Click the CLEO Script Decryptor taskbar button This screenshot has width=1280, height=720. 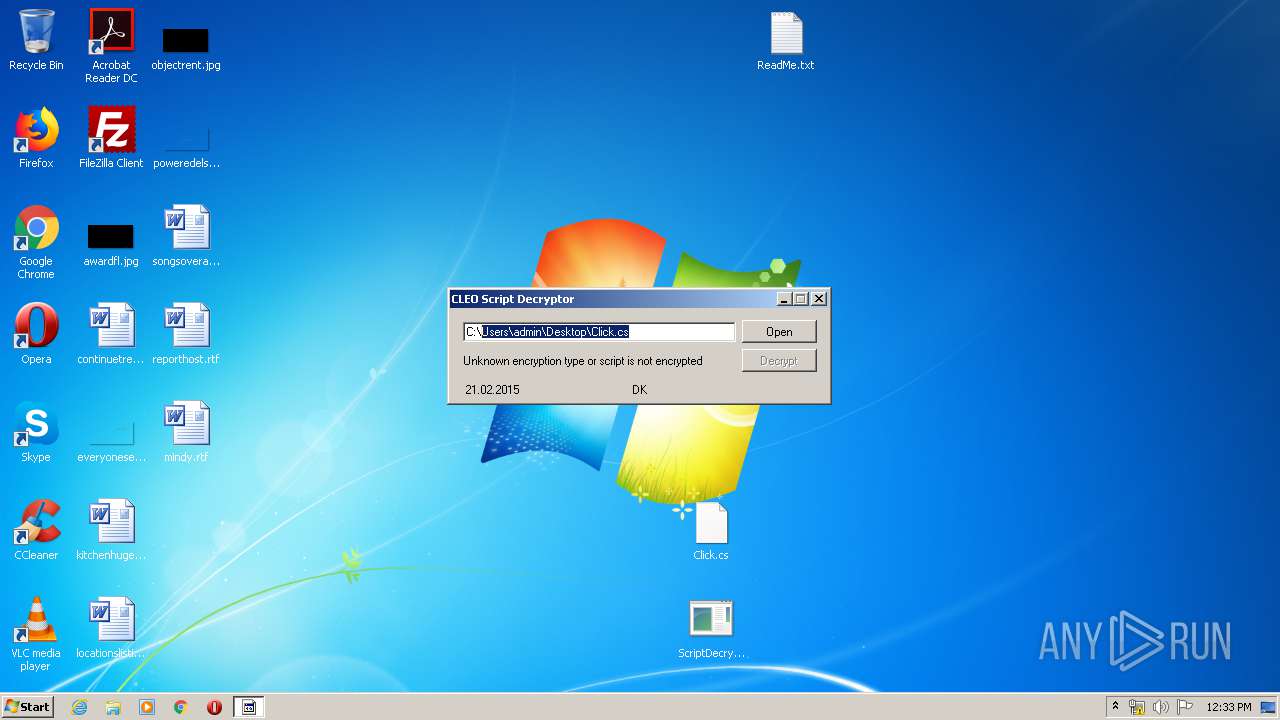pos(249,707)
